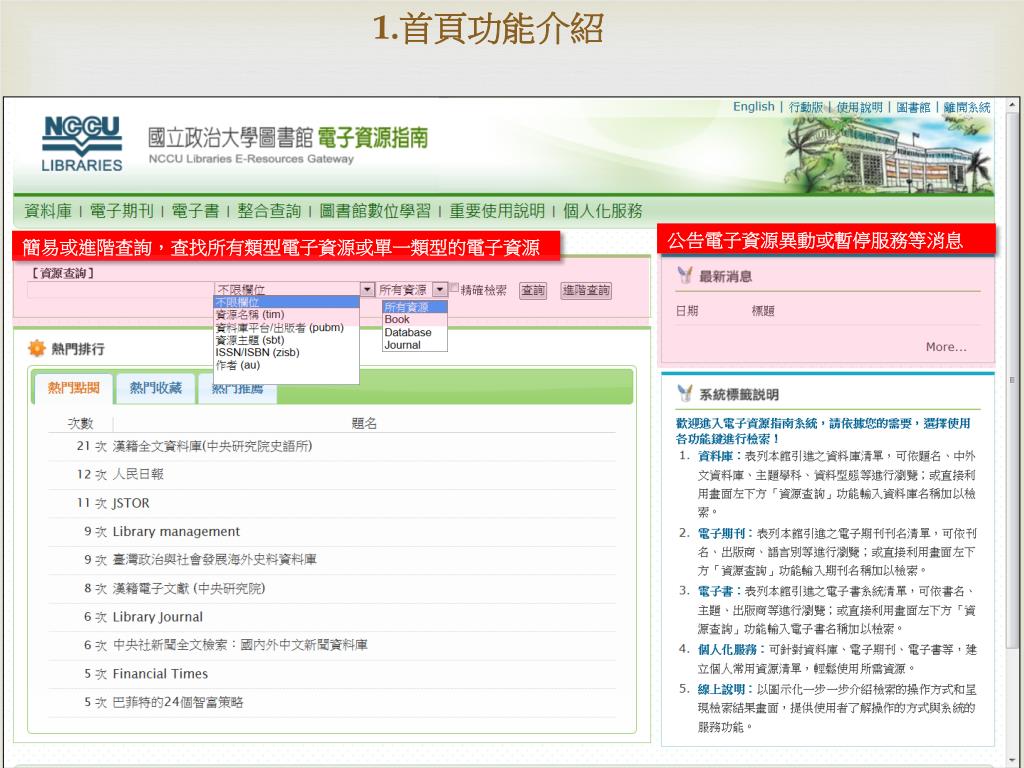
Task: Click the gear icon beside 熱門排行
Action: [36, 348]
